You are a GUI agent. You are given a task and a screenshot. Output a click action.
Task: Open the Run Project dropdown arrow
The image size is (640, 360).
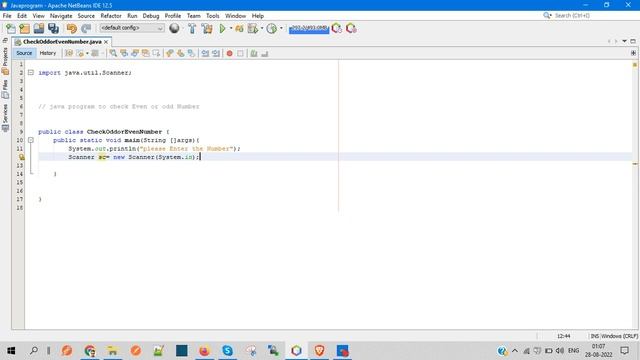231,28
